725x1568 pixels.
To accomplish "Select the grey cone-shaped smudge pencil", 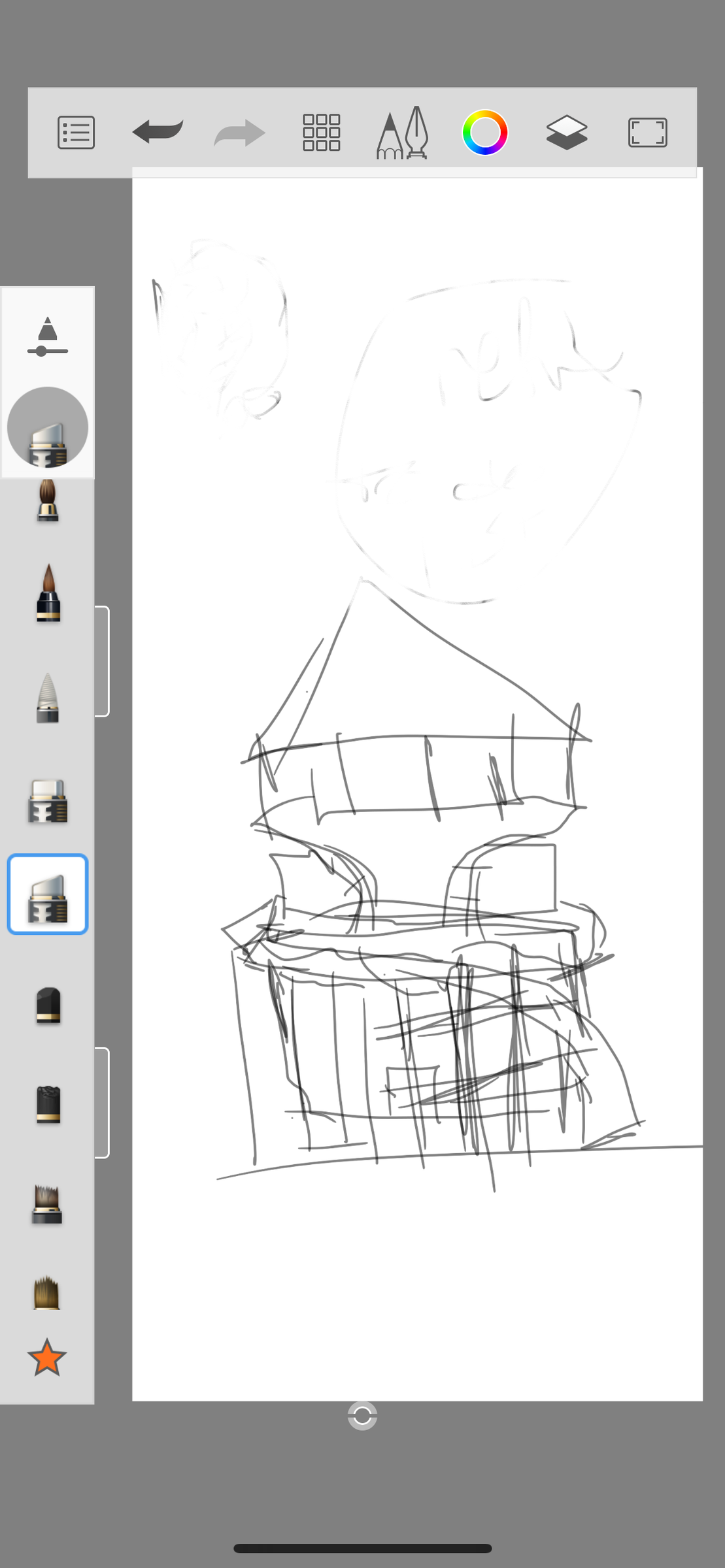I will (x=48, y=698).
